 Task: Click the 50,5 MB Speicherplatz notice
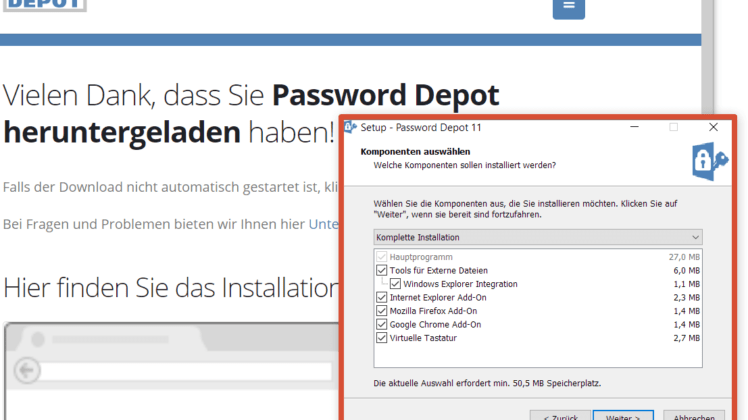(487, 383)
